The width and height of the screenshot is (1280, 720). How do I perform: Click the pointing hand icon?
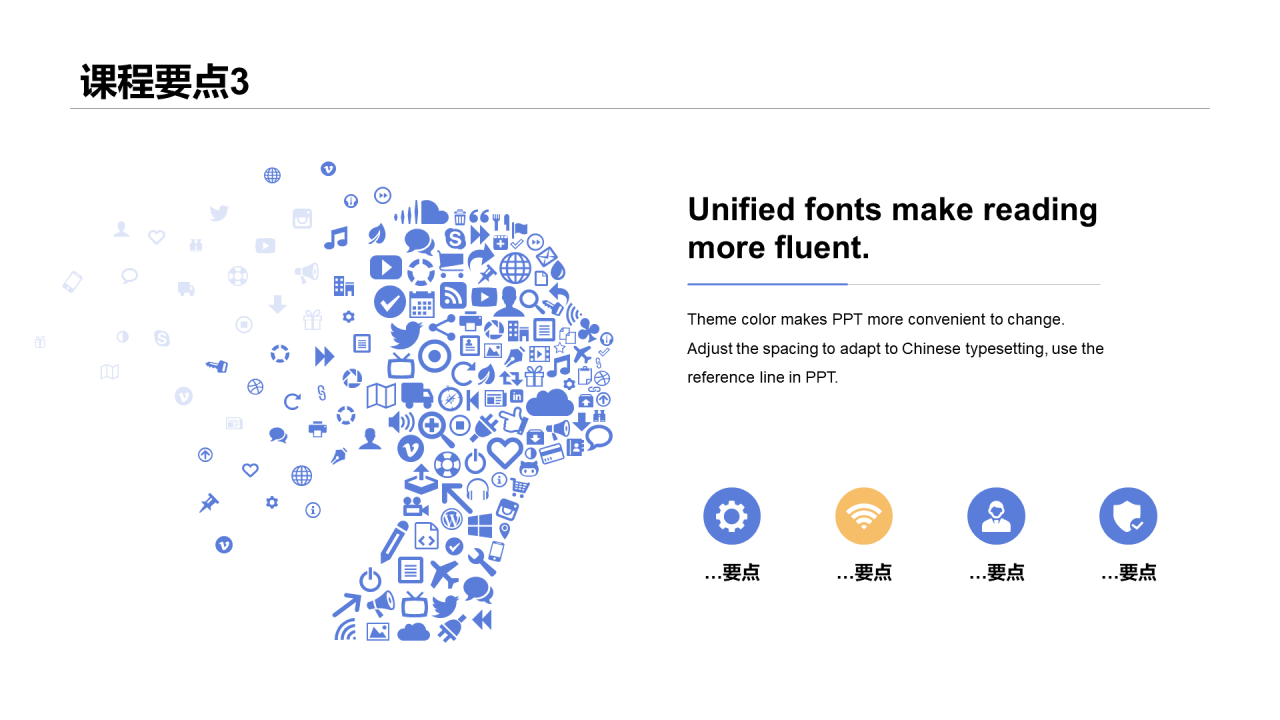514,420
